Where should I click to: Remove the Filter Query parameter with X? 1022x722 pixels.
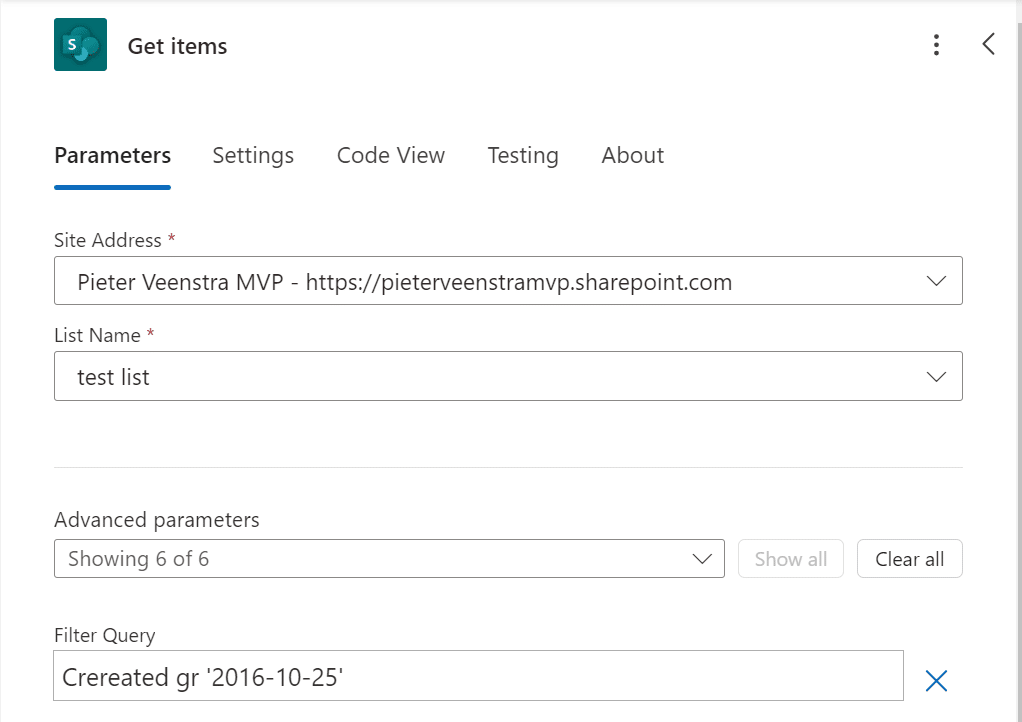(936, 680)
